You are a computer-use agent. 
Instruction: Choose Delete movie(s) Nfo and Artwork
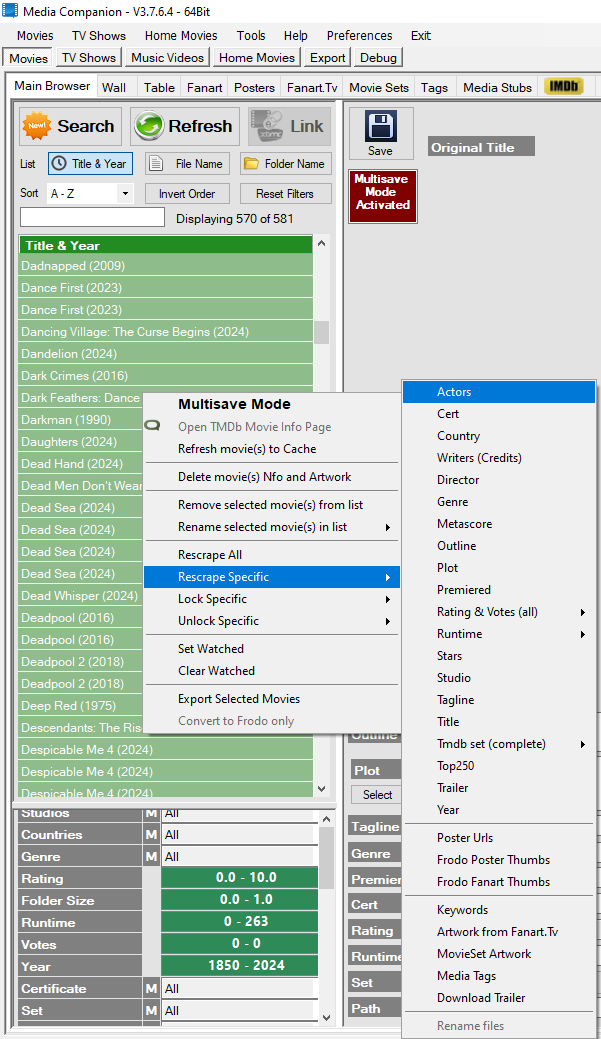click(271, 476)
